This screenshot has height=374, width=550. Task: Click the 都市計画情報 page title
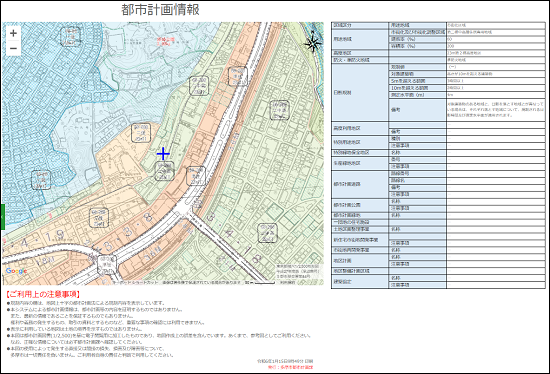[x=160, y=9]
